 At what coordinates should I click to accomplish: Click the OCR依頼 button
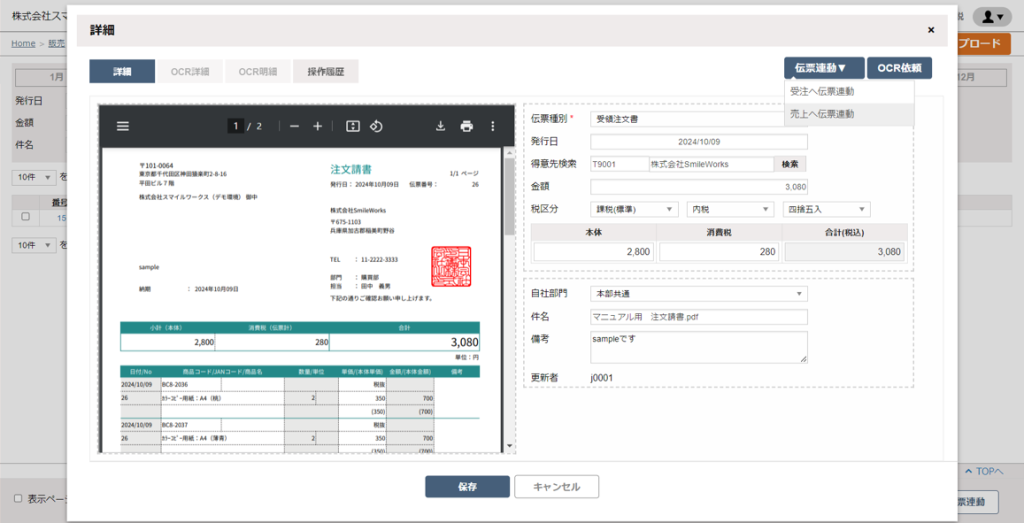[899, 68]
